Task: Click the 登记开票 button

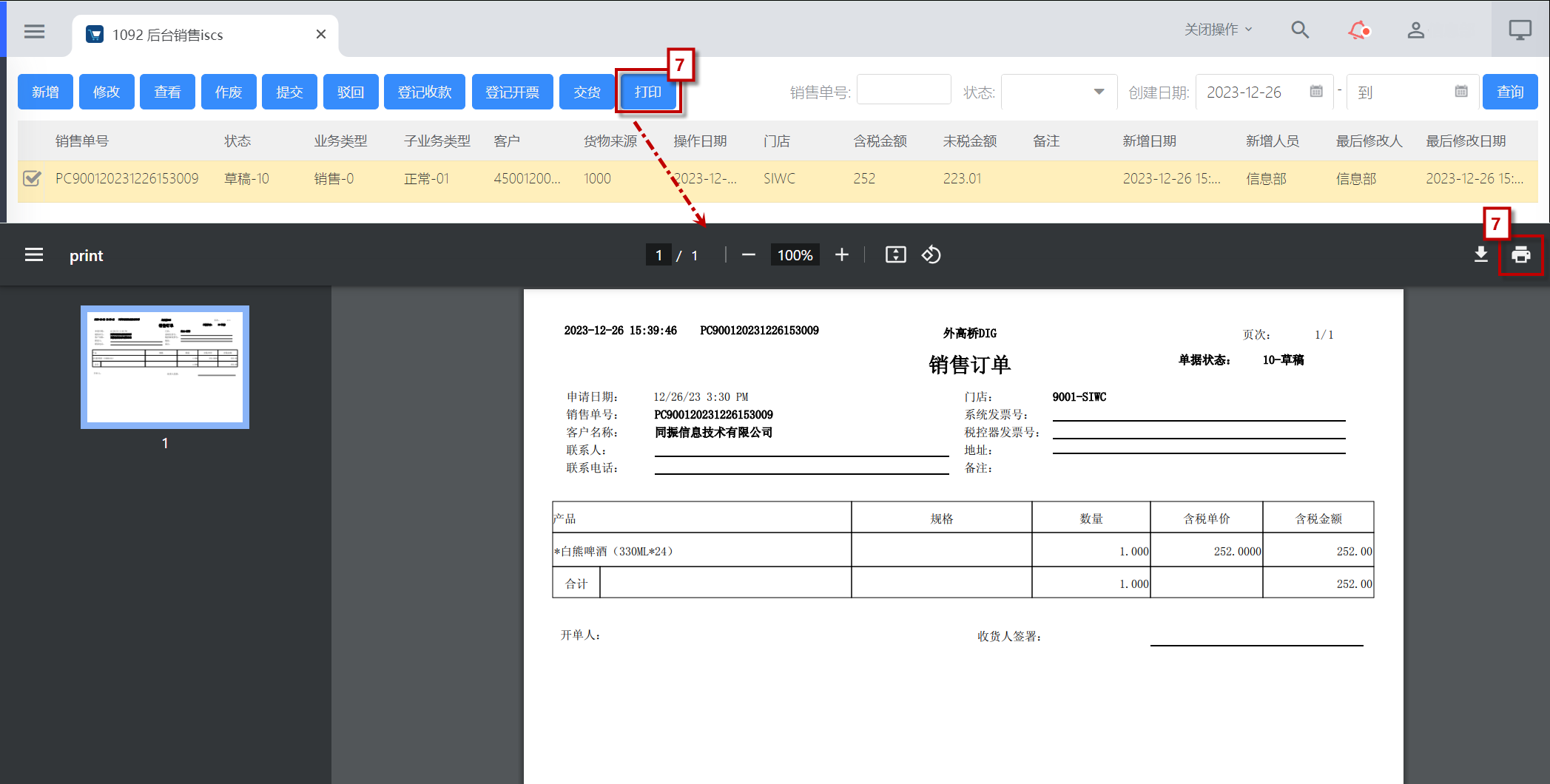Action: 512,92
